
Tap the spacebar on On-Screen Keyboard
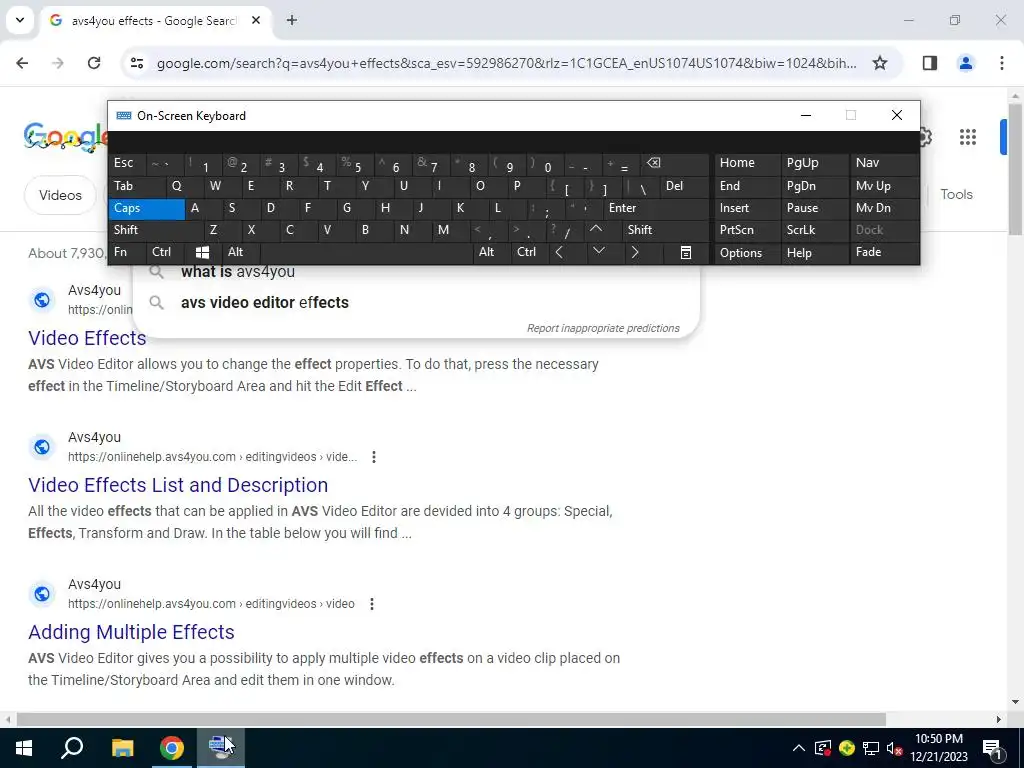tap(366, 252)
